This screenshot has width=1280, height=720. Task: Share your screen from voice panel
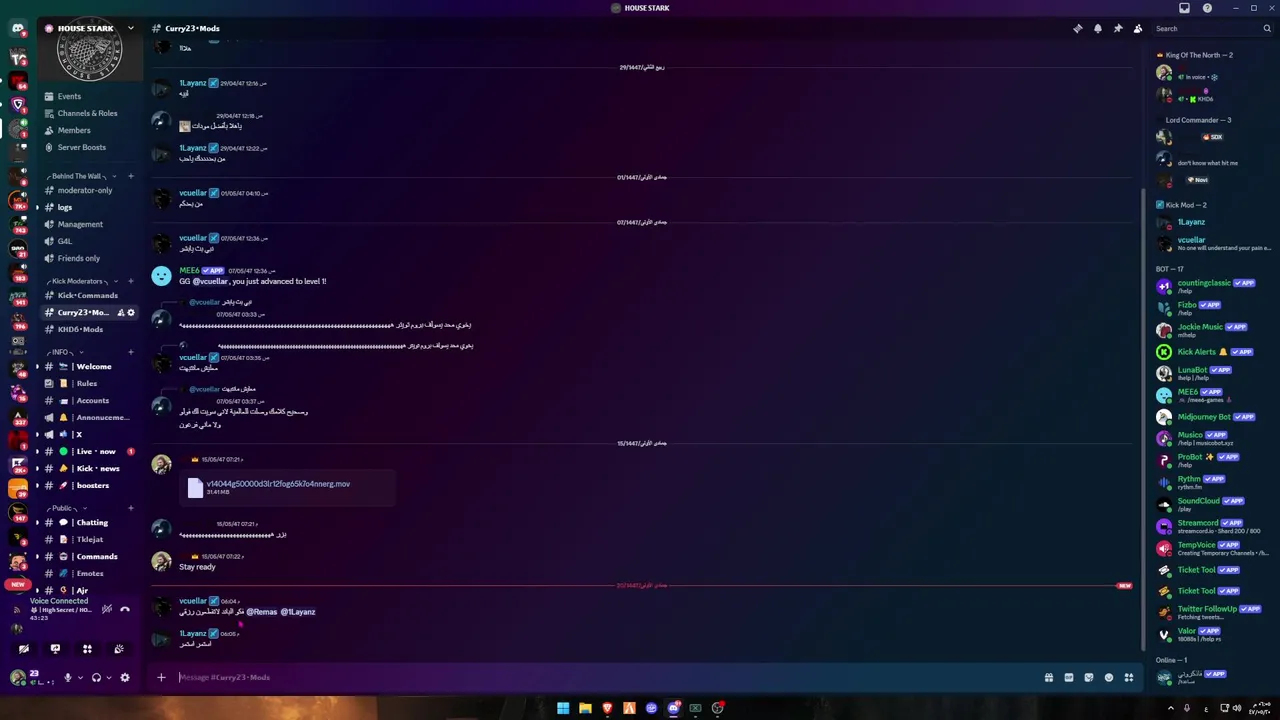tap(55, 649)
